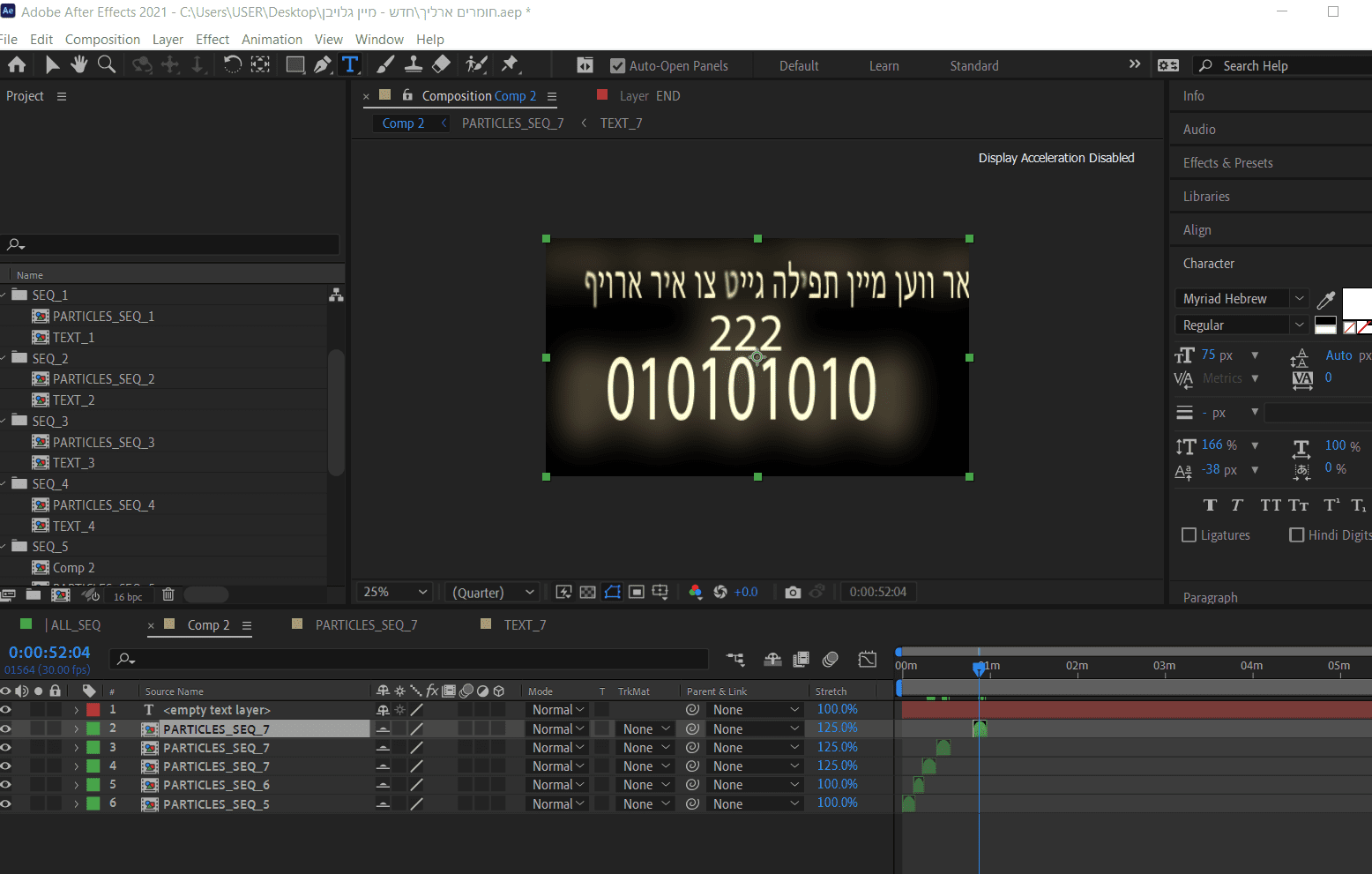Viewport: 1372px width, 874px height.
Task: Open the composition mini-flowchart icon
Action: tap(735, 659)
